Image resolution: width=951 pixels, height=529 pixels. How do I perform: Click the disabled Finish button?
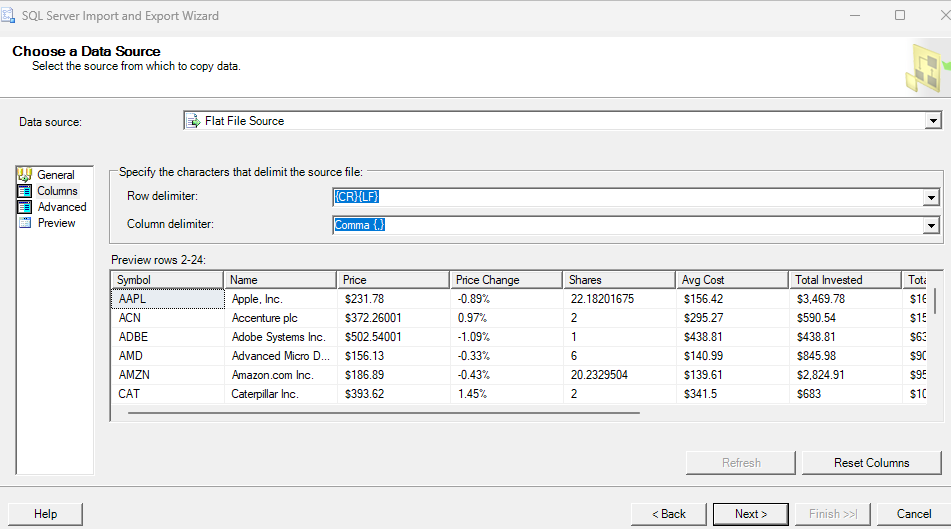tap(833, 514)
